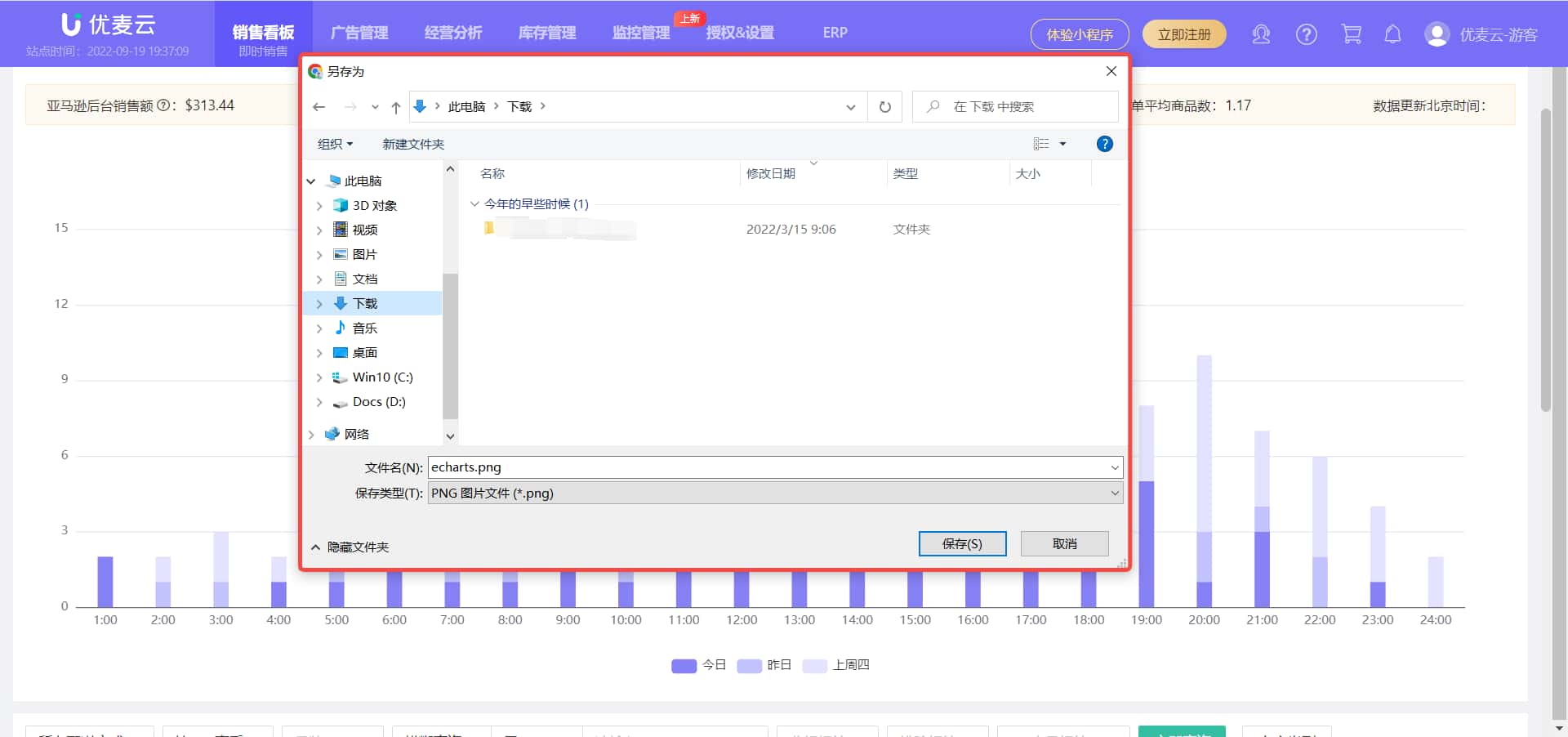Toggle the 昨日 legend series

click(764, 665)
